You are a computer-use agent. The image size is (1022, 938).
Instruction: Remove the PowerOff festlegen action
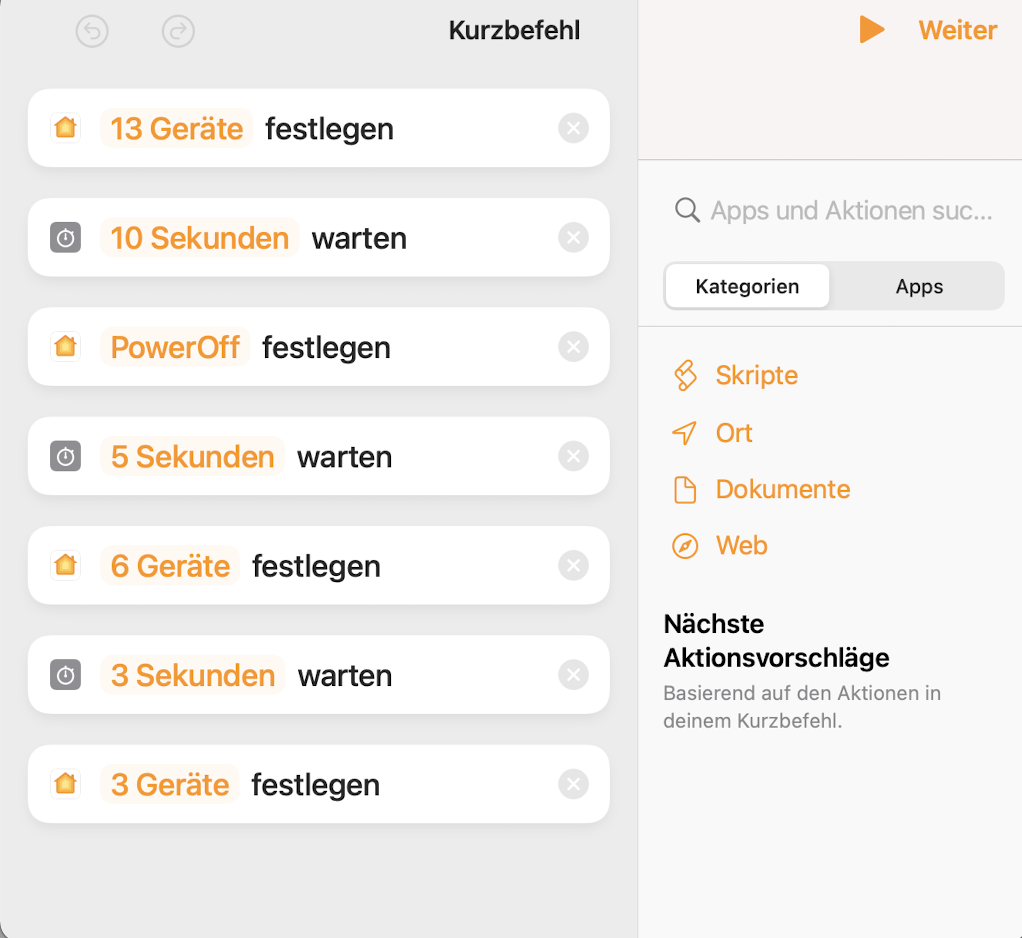(x=573, y=347)
